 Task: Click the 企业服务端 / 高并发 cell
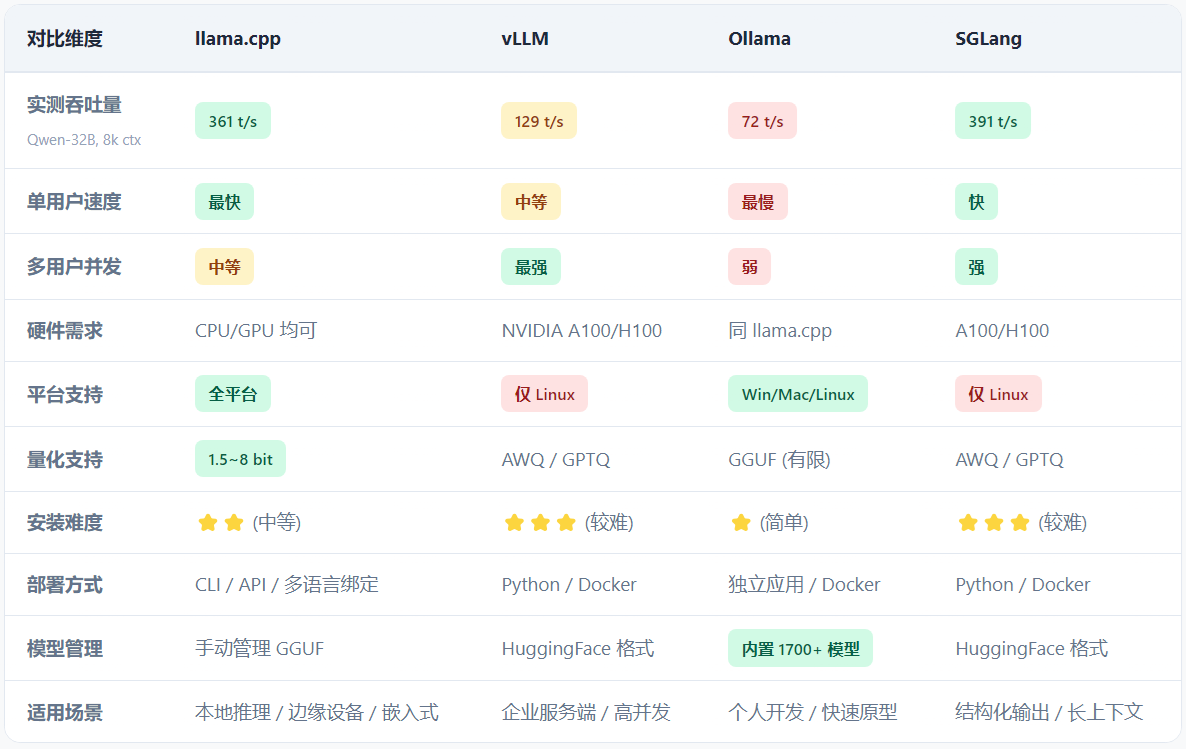pyautogui.click(x=585, y=713)
